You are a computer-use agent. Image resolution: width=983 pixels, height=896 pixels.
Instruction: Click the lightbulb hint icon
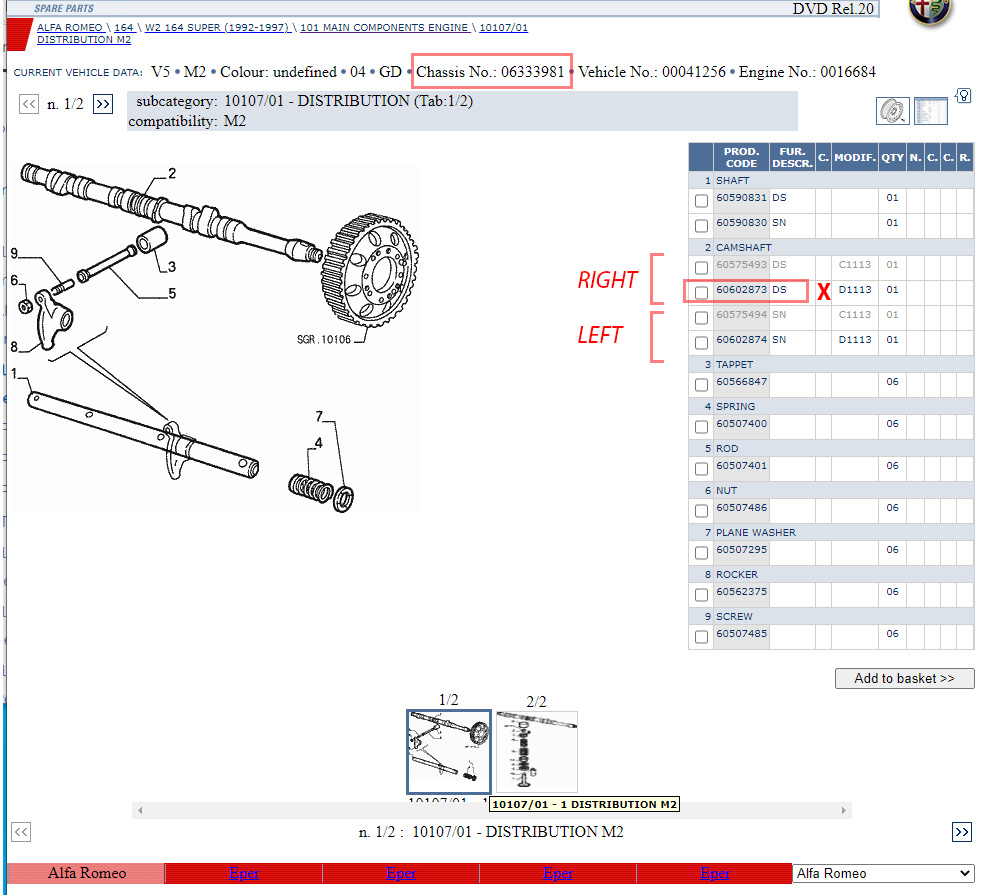964,95
